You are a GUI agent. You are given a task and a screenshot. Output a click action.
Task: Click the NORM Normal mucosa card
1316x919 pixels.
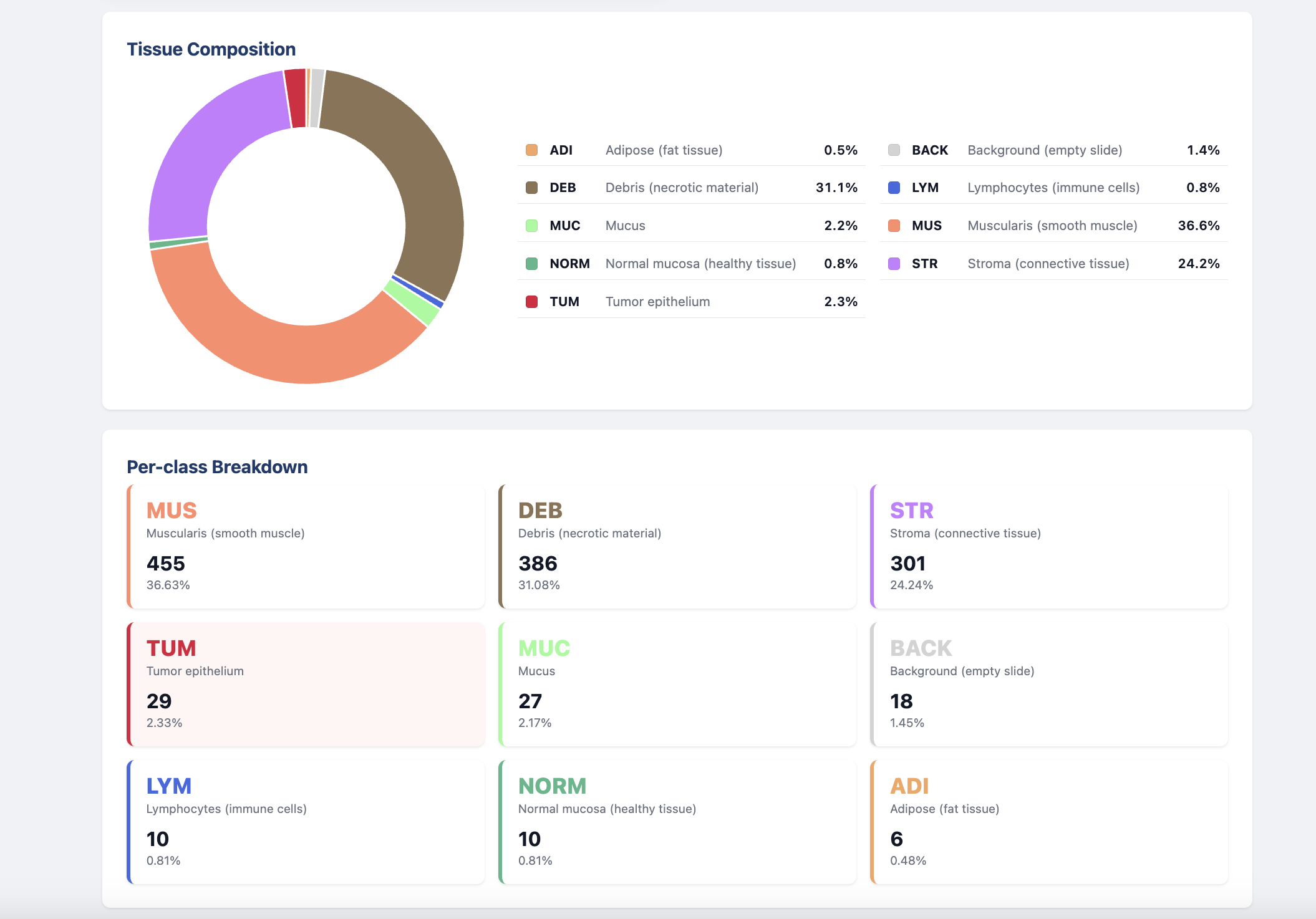677,822
